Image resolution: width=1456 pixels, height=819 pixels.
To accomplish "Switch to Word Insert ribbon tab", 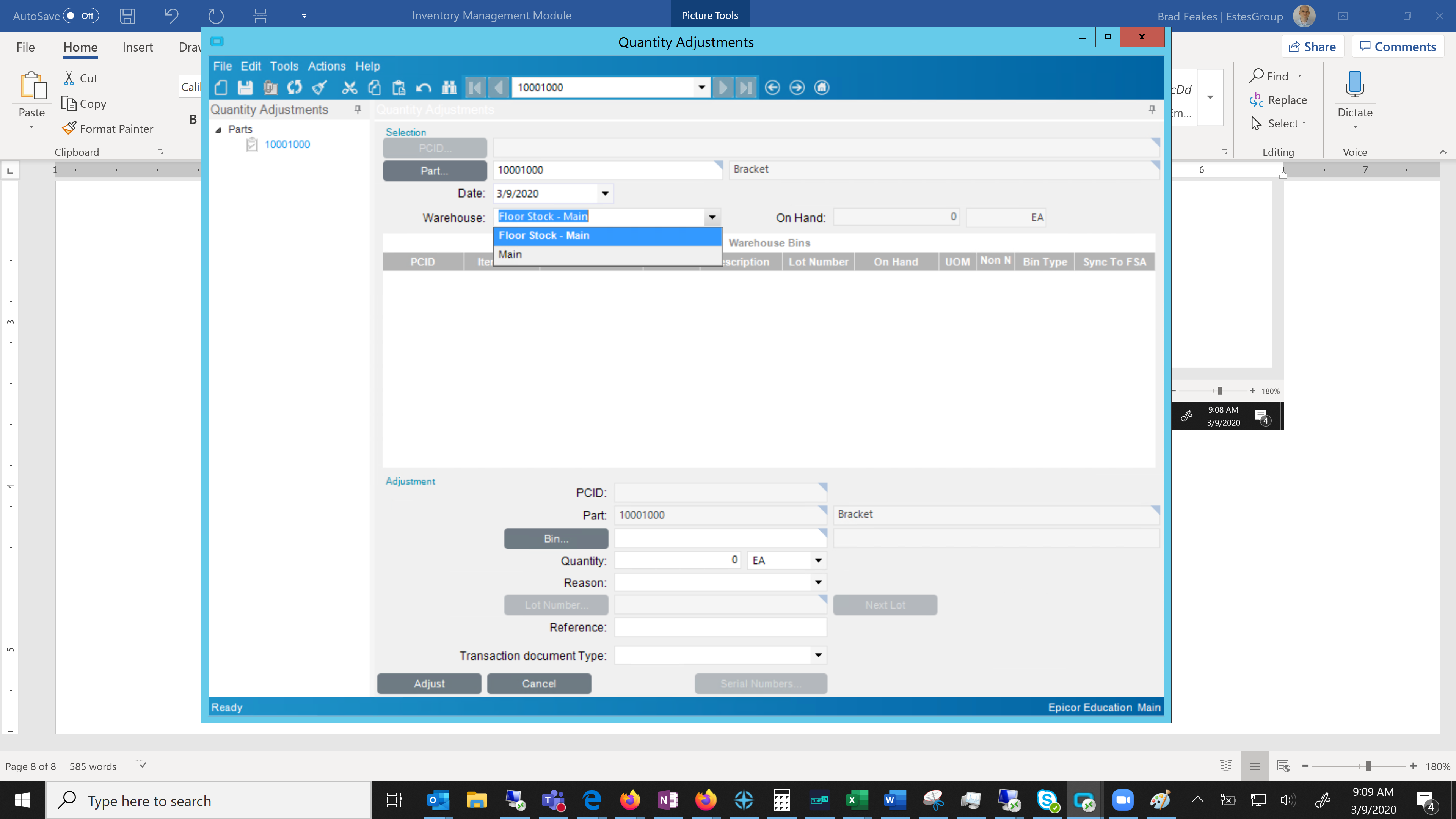I will [137, 47].
